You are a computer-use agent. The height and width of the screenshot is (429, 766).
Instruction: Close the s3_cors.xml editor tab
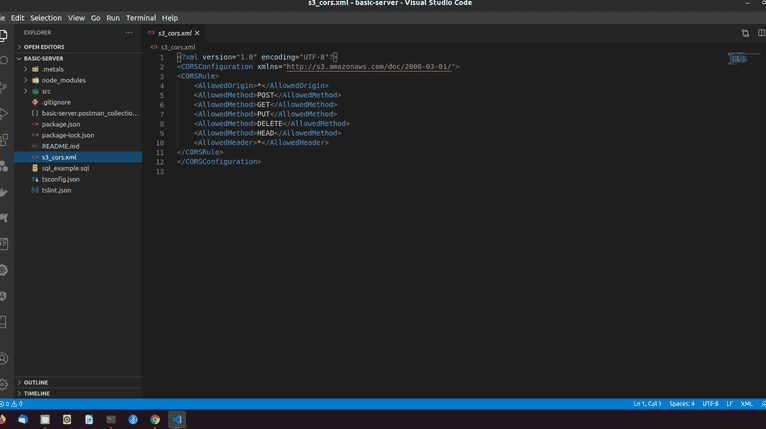click(197, 33)
